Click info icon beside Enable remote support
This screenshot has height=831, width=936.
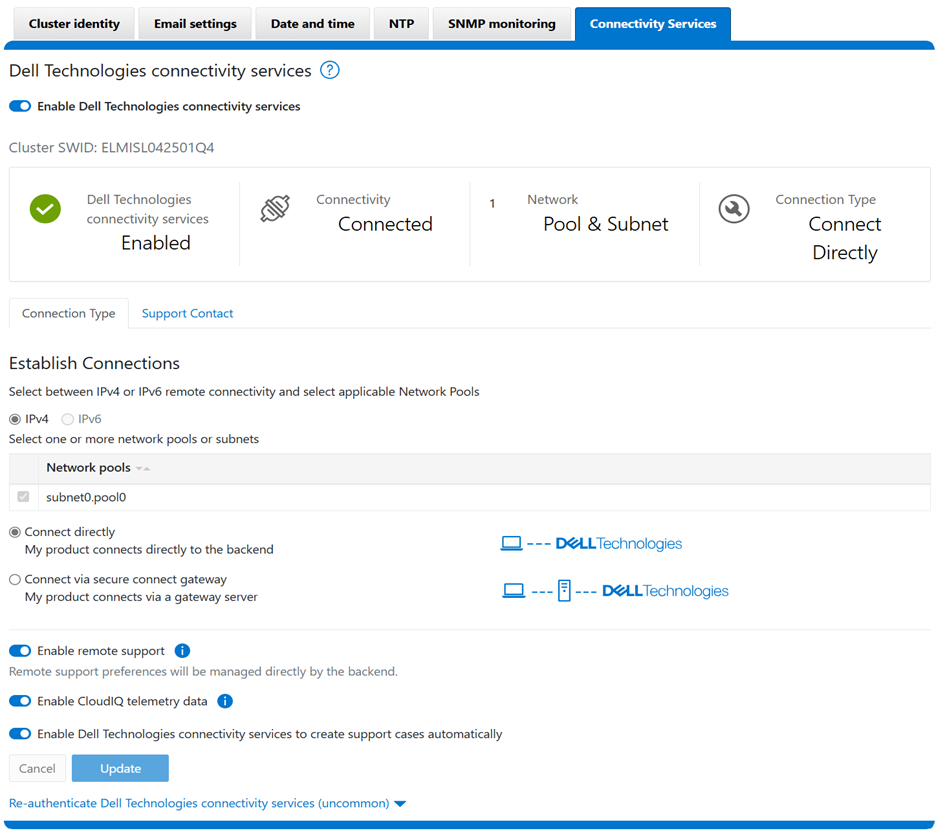182,651
